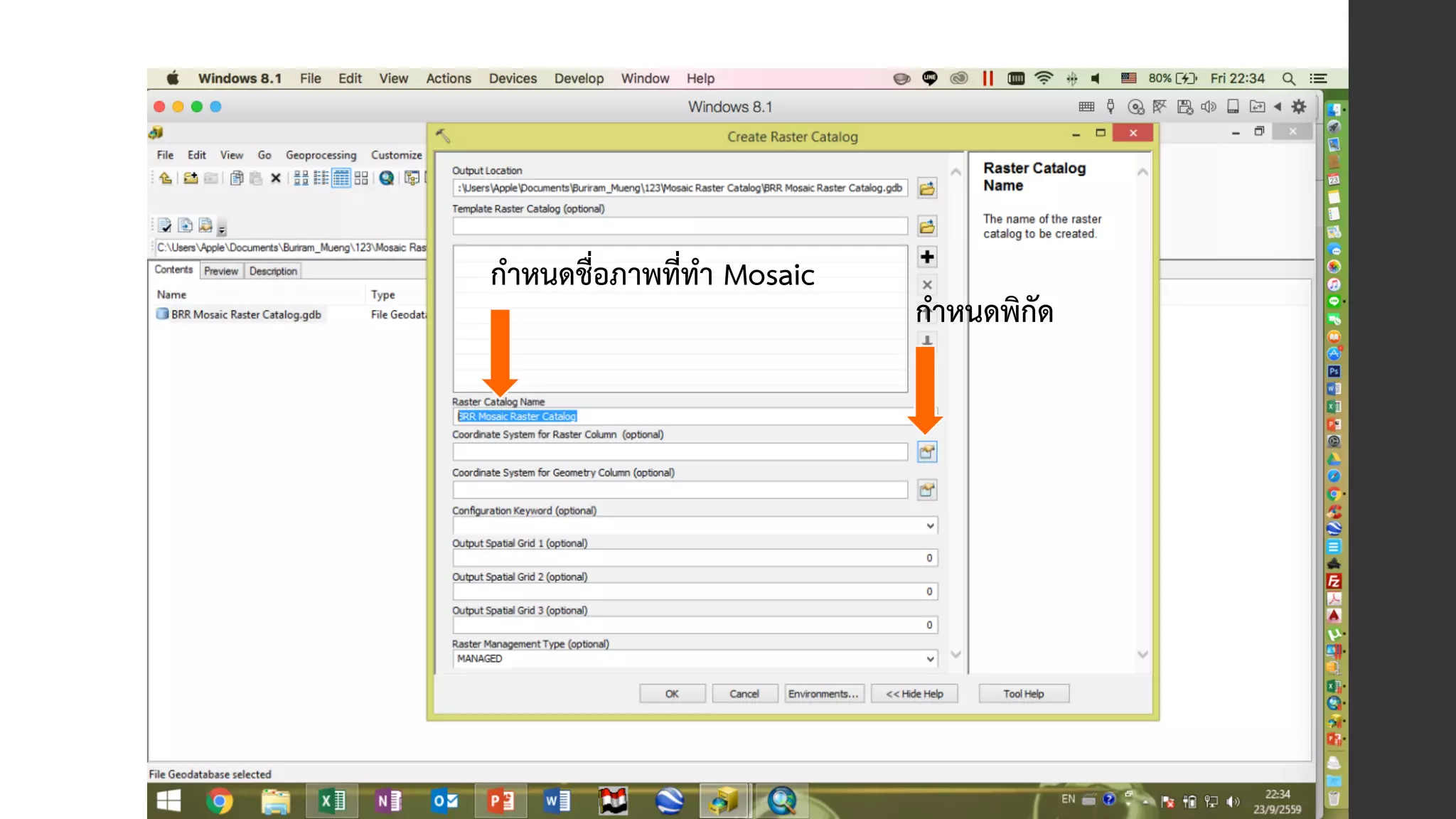Viewport: 1456px width, 819px height.
Task: Open the Geoprocessing menu
Action: pyautogui.click(x=321, y=155)
